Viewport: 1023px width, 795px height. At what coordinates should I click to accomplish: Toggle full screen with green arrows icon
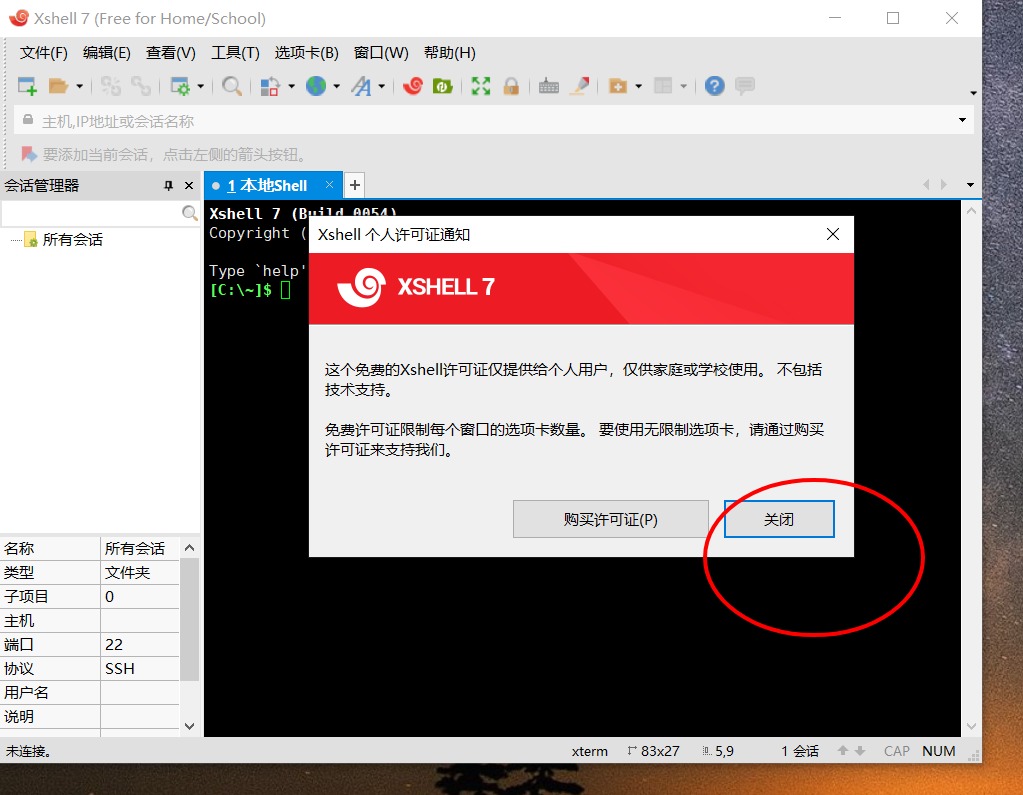point(481,86)
